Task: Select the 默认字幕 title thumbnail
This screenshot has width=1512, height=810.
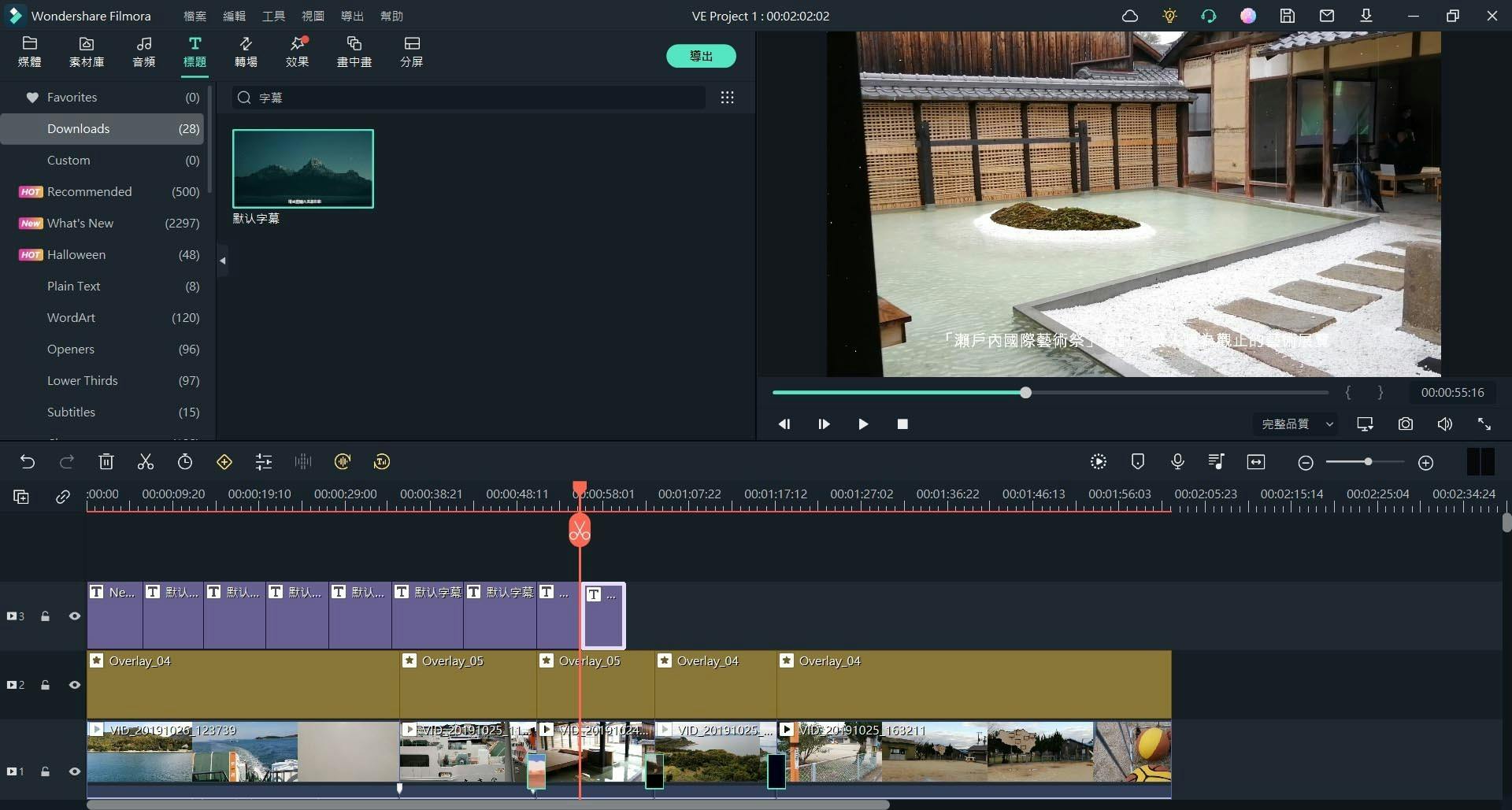Action: (303, 168)
